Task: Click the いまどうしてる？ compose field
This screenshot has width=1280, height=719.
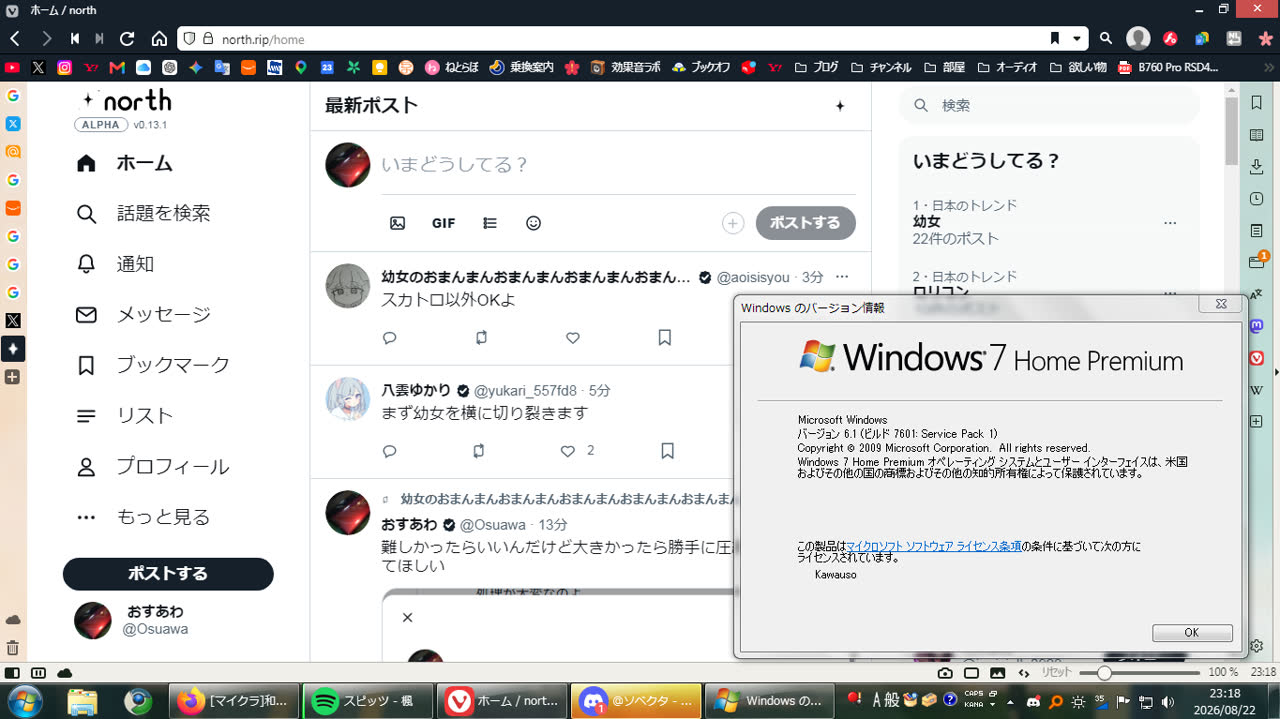Action: pos(618,165)
